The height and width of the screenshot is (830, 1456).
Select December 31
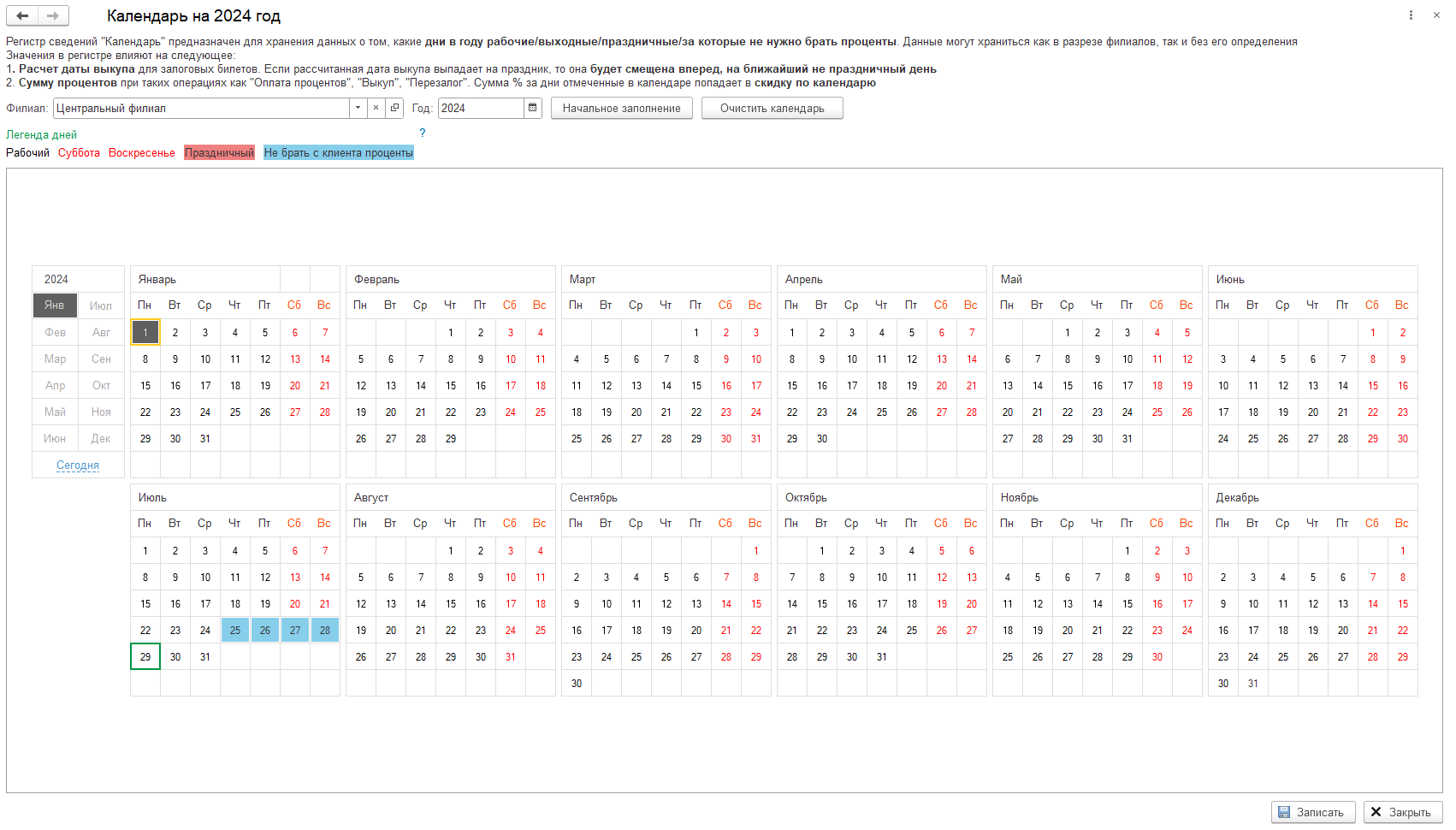(1253, 683)
